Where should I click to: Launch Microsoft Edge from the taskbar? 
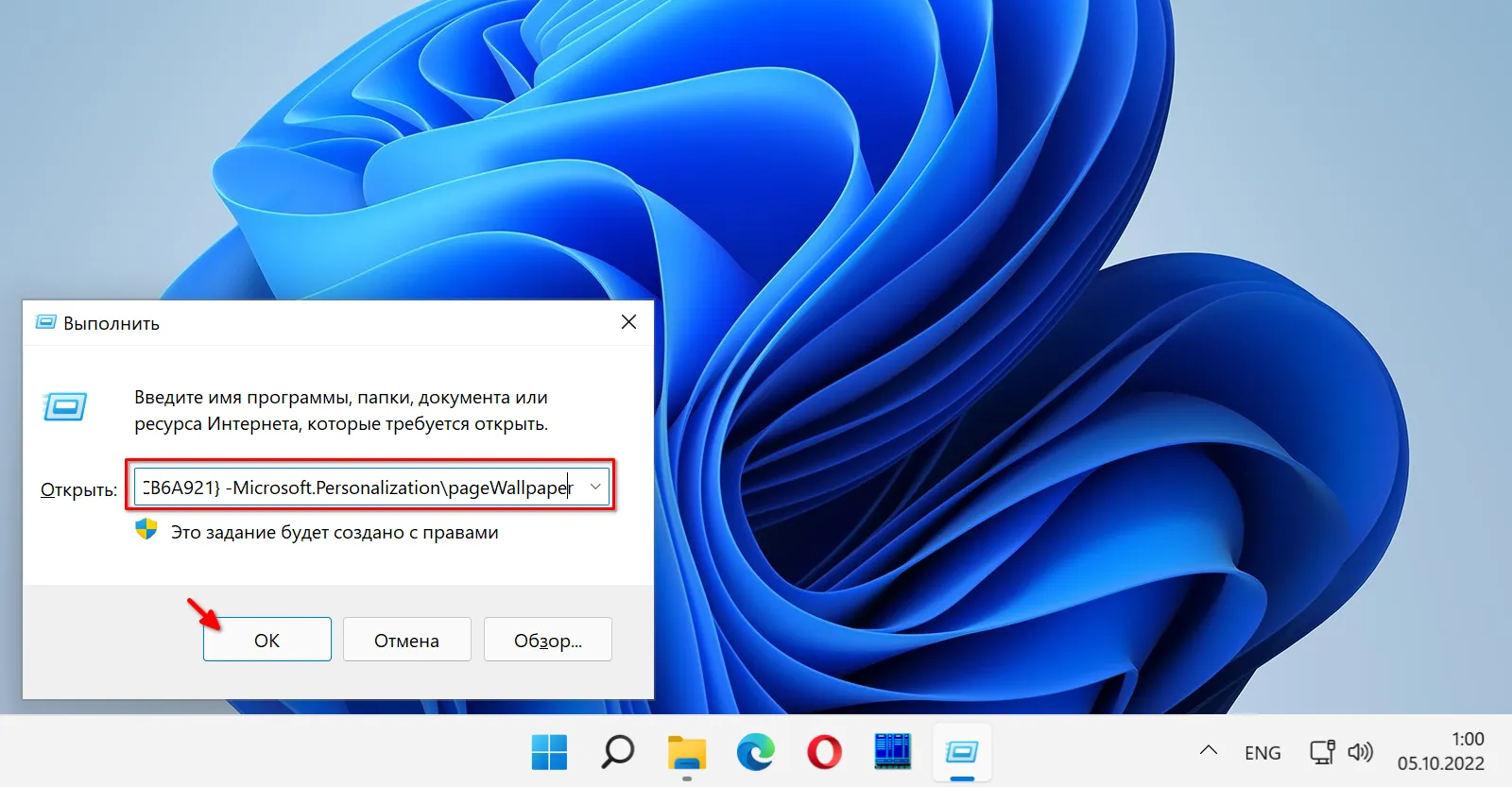point(756,752)
